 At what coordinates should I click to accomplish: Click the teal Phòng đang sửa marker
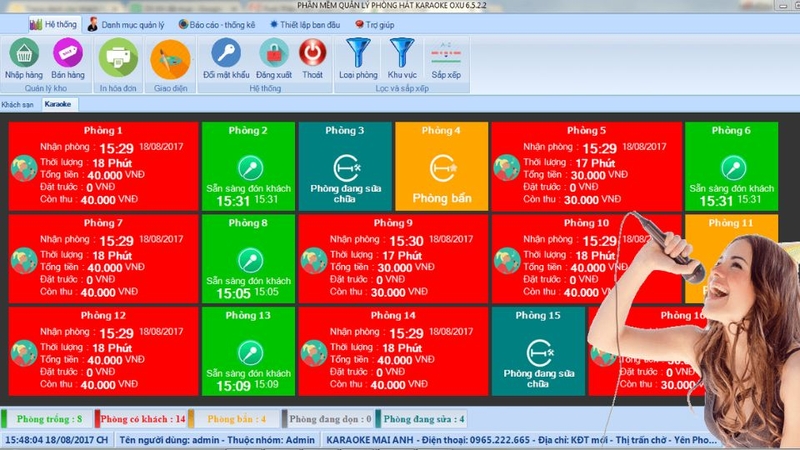379,418
